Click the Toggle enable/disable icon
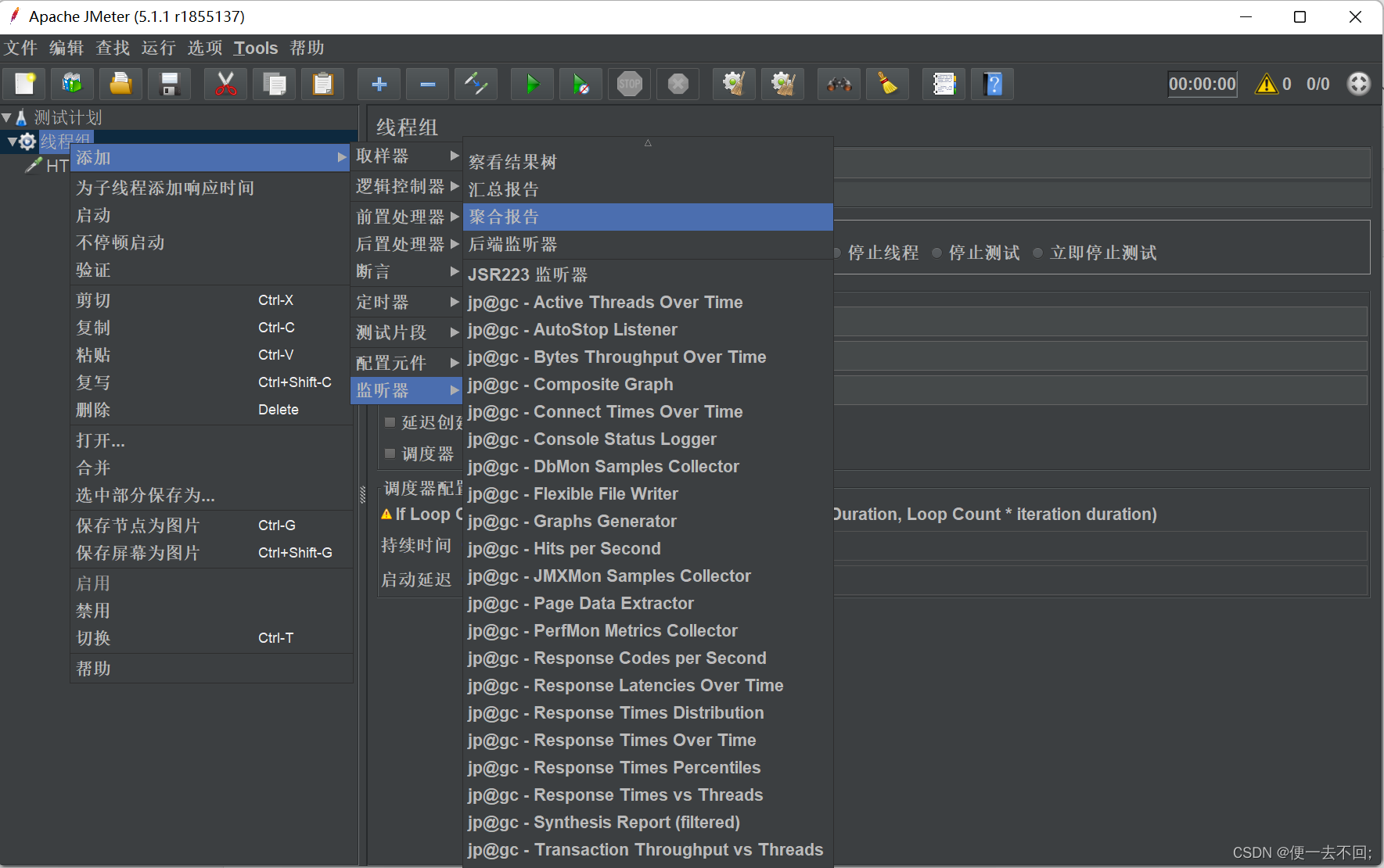Image resolution: width=1384 pixels, height=868 pixels. tap(476, 84)
